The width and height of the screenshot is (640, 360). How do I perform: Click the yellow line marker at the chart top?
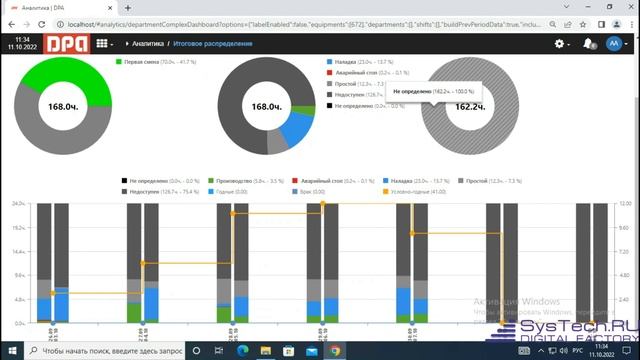[323, 203]
